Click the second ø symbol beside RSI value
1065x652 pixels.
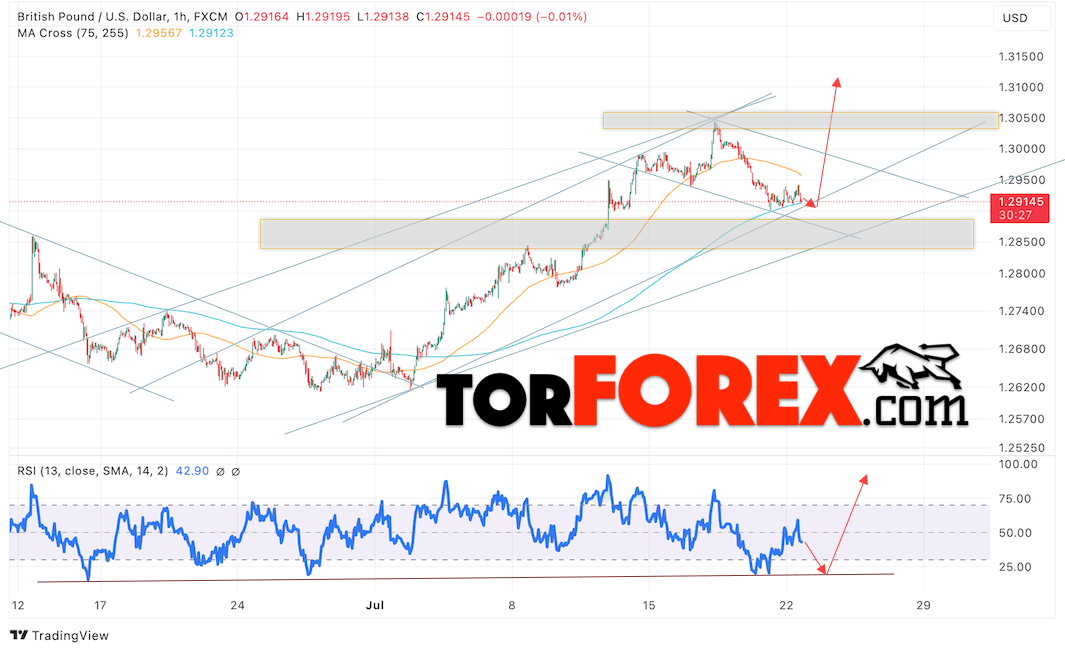click(x=236, y=471)
